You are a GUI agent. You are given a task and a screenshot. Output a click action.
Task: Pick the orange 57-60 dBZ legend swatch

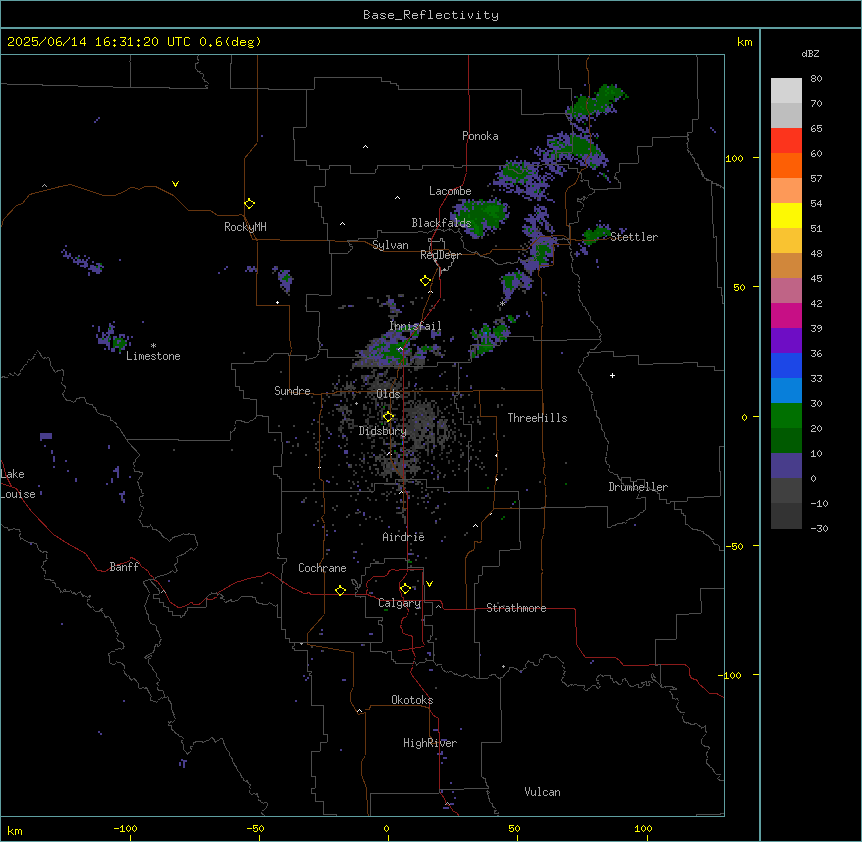point(786,165)
